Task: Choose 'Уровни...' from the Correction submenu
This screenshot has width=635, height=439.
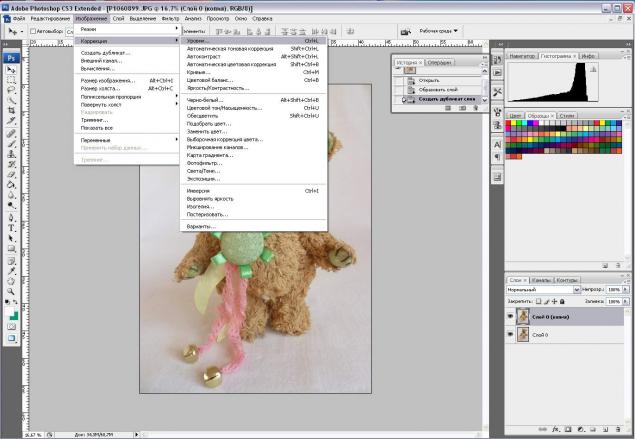Action: click(x=201, y=42)
